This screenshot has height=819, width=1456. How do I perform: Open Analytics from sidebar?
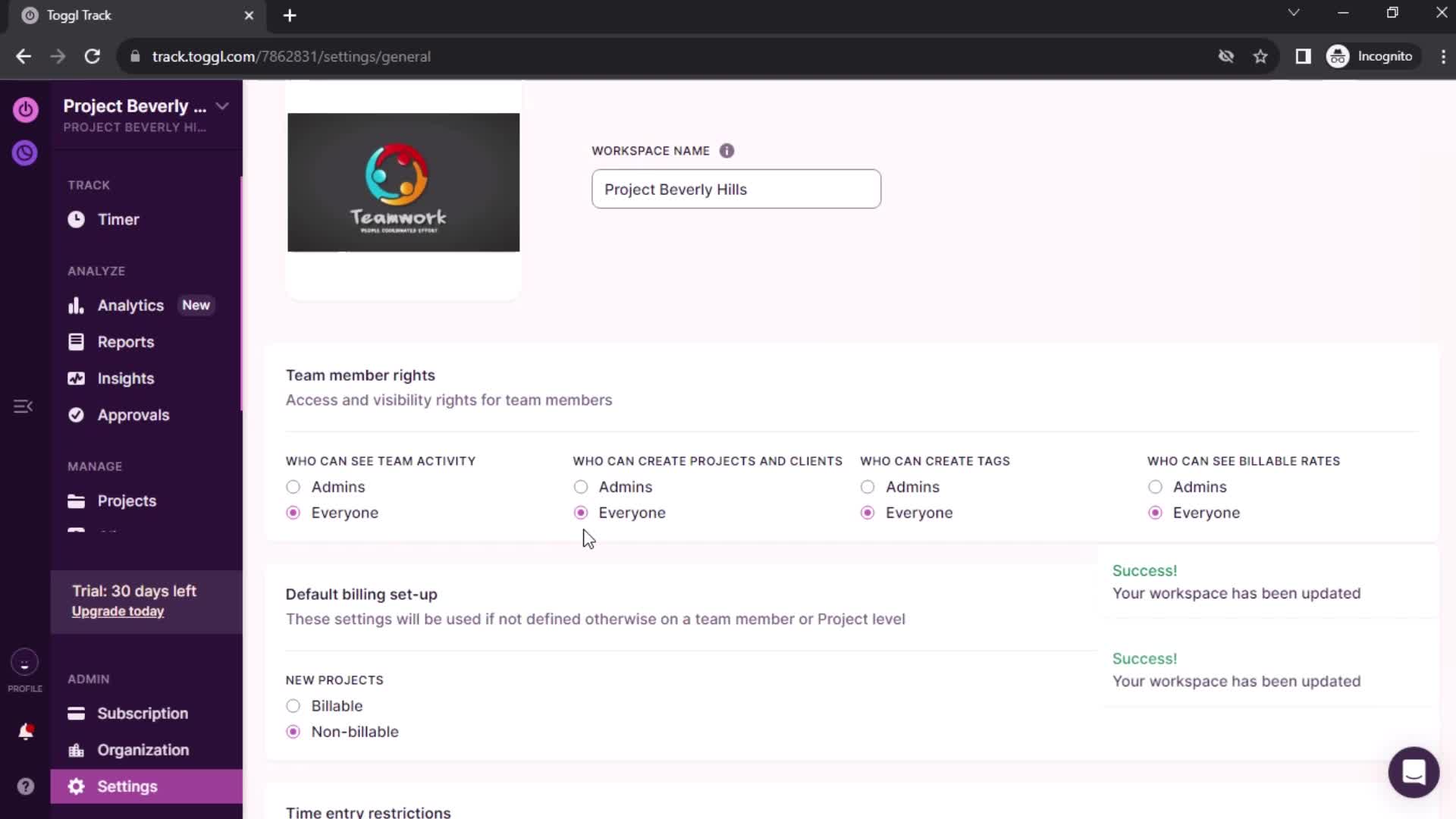(x=130, y=304)
